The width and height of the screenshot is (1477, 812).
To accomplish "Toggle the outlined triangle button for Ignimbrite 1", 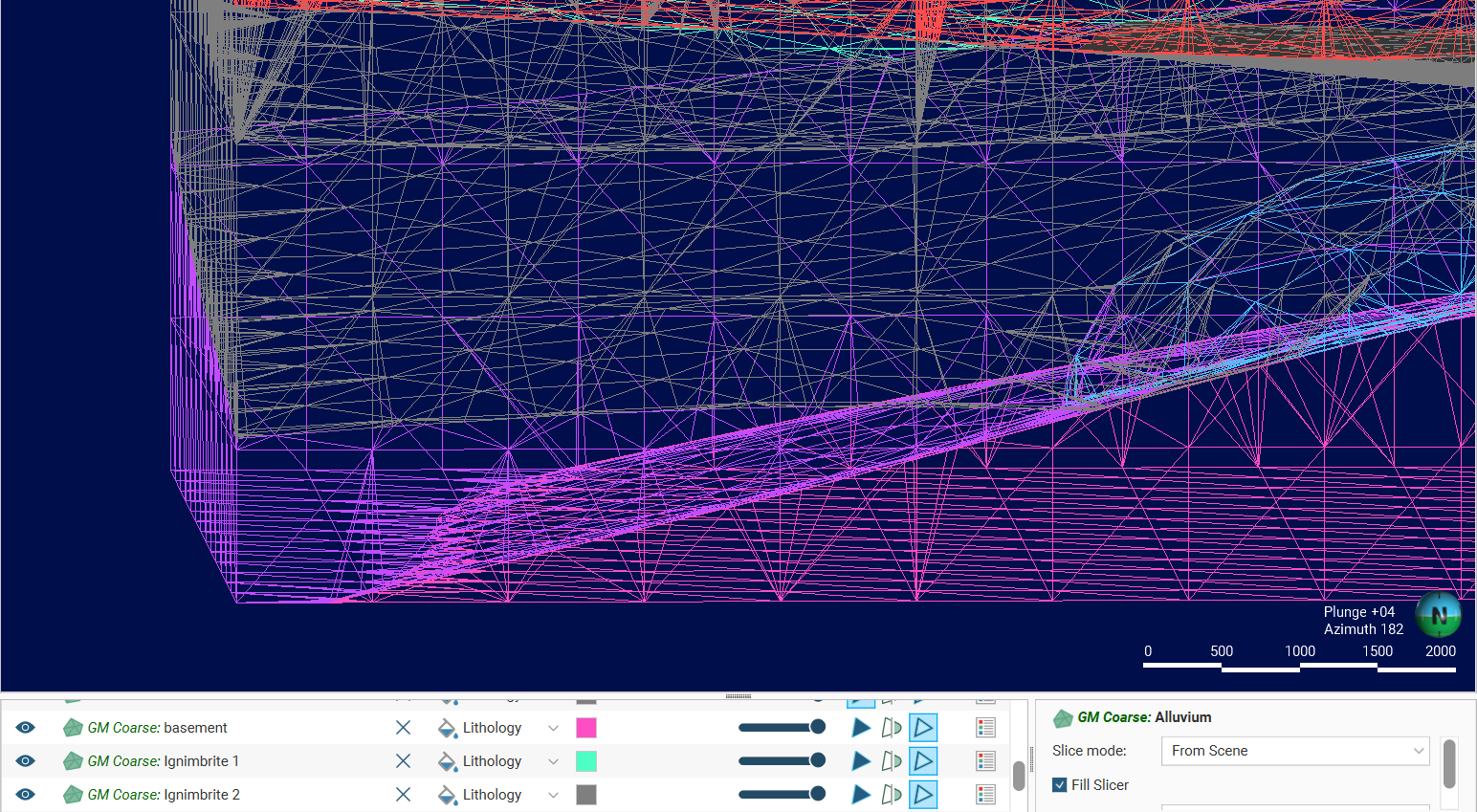I will pos(923,761).
